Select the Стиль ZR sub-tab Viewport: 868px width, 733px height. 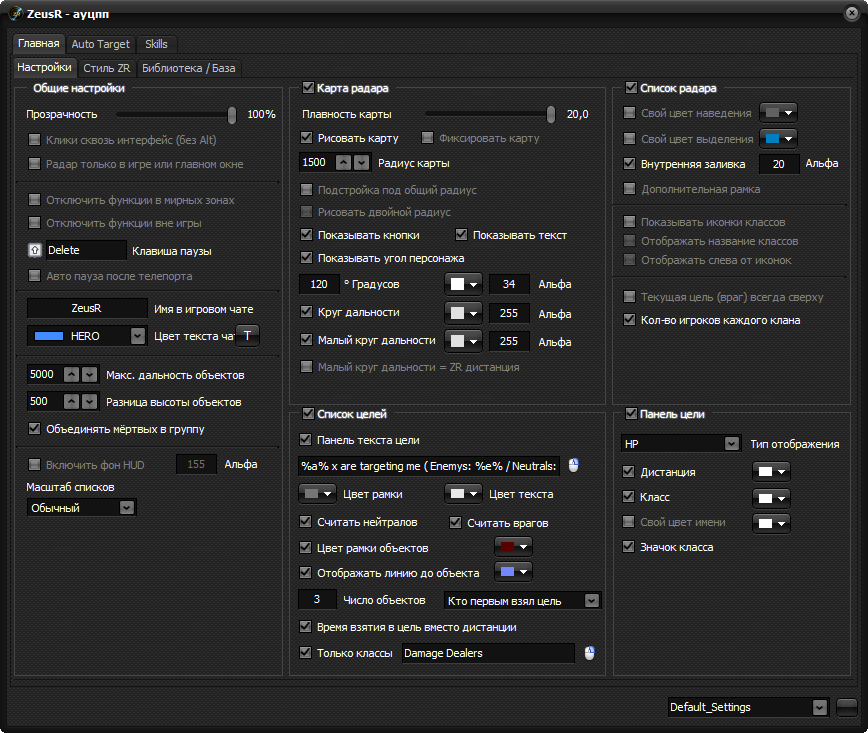click(107, 68)
